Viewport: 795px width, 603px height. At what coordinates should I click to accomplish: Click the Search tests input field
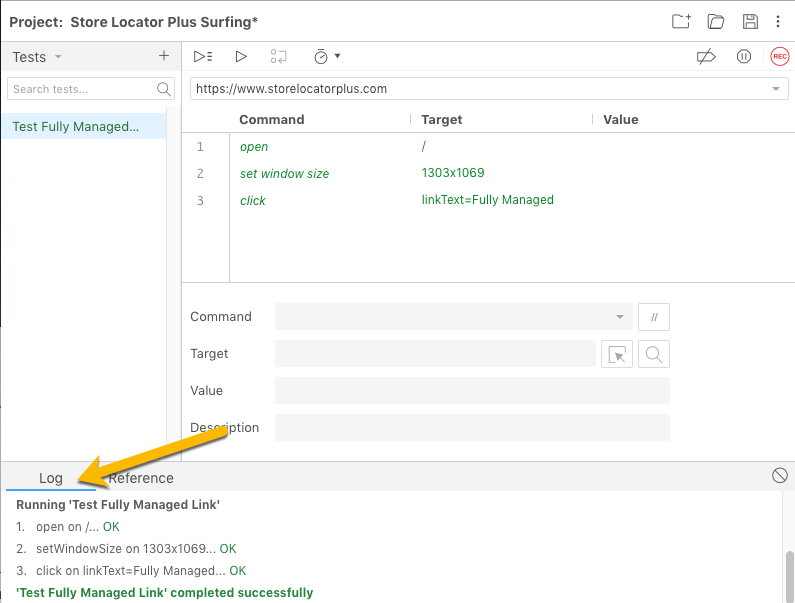(x=82, y=89)
